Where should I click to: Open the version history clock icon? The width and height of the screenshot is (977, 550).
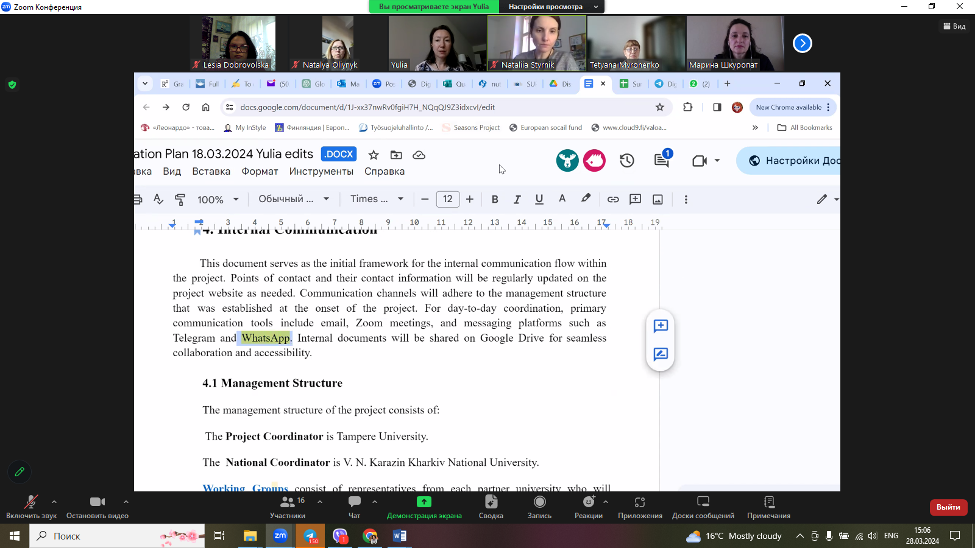click(x=627, y=160)
